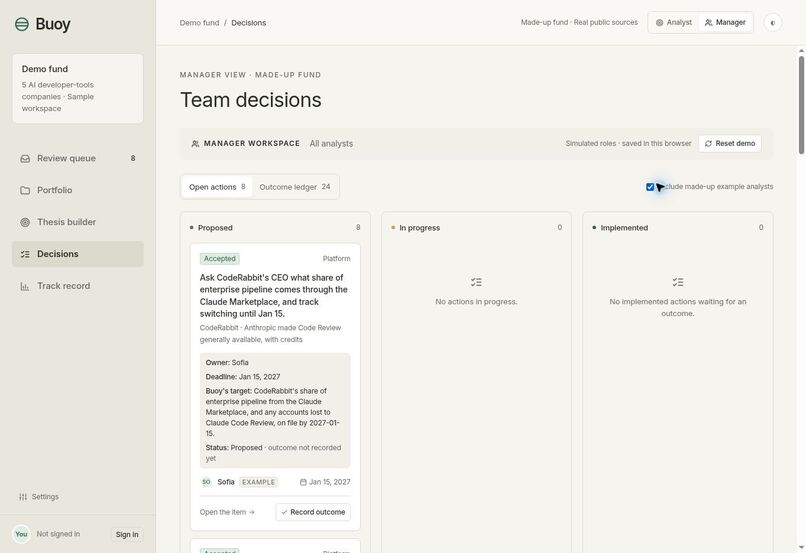Click the scrollbar up arrow
The width and height of the screenshot is (806, 553).
(x=801, y=51)
